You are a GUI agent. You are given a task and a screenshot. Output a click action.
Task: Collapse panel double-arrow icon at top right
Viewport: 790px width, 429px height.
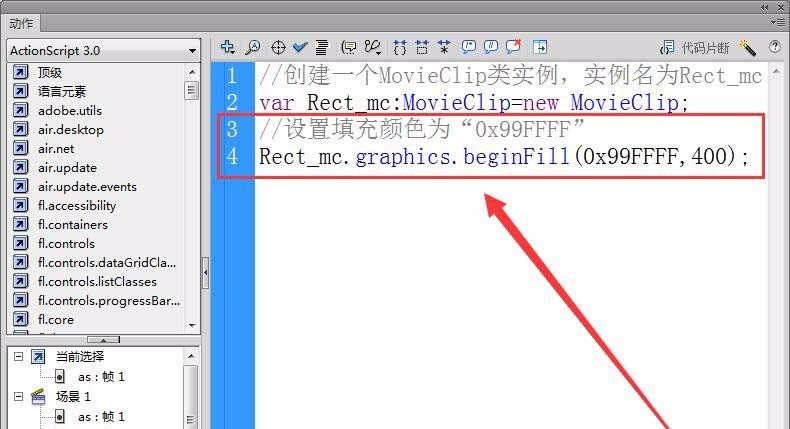tap(765, 8)
